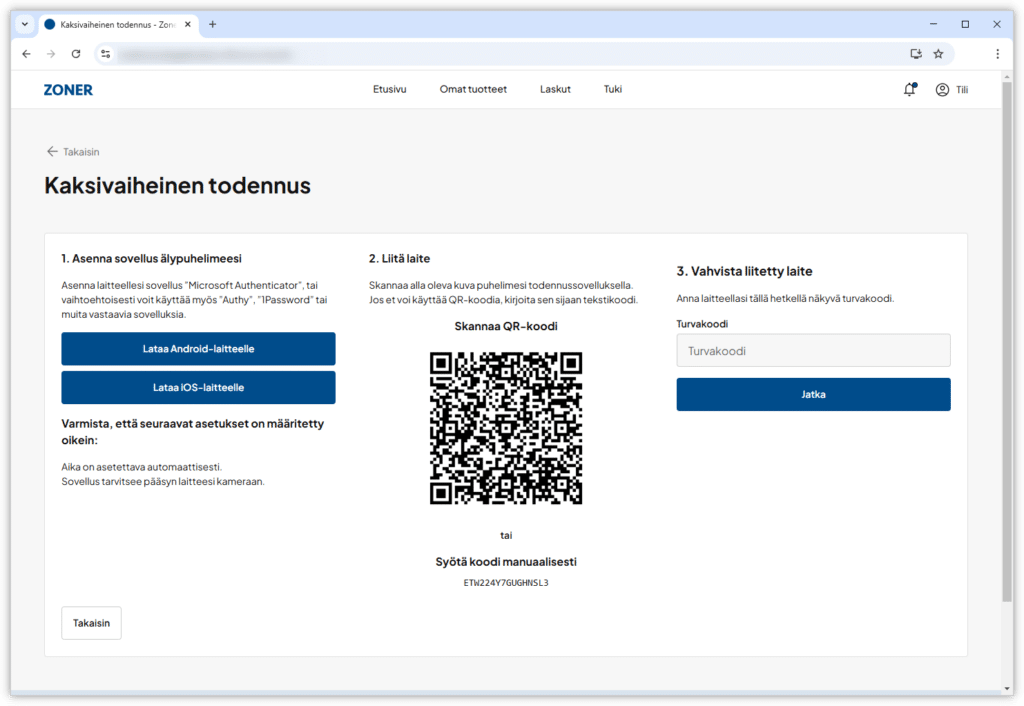Reload the page with browser refresh icon
Viewport: 1024px width, 706px height.
pos(76,54)
